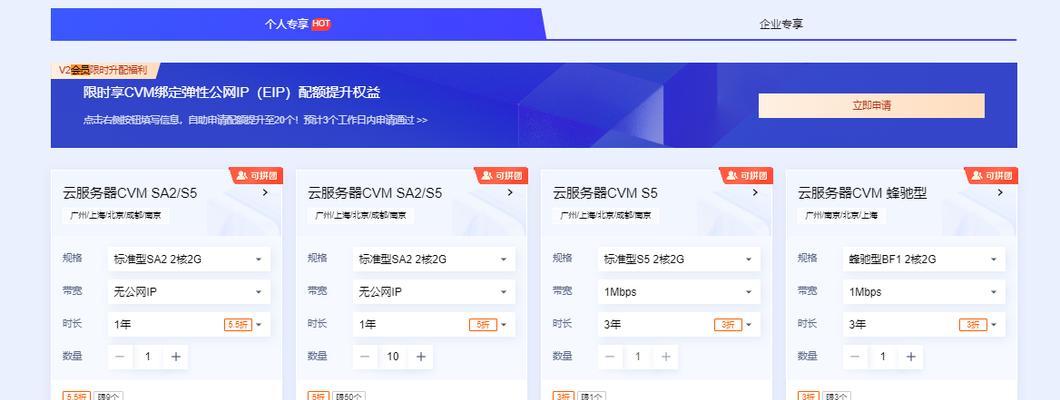
Task: Open 1Mbps bandwidth dropdown on 蜂驰型 card
Action: click(924, 292)
